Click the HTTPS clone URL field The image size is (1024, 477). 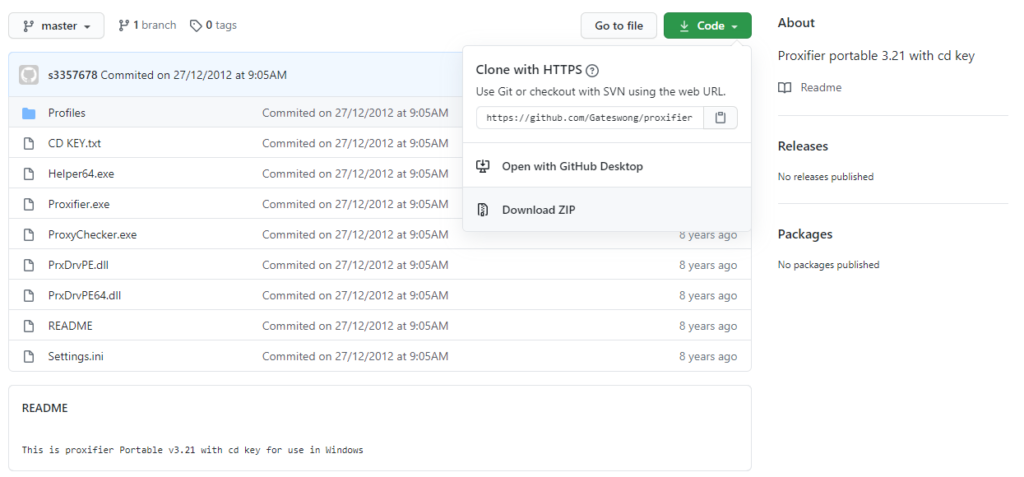[x=589, y=118]
